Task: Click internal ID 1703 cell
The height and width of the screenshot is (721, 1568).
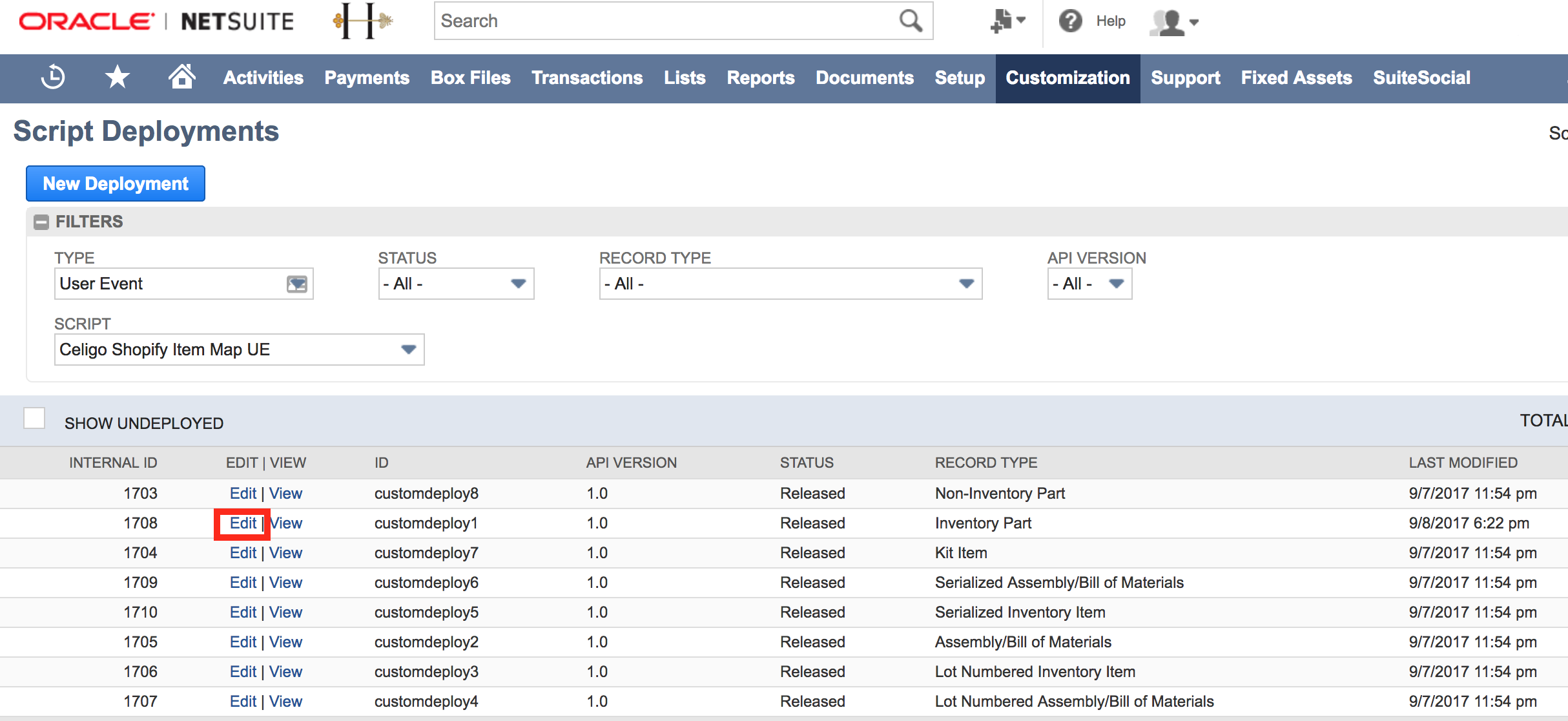Action: (140, 494)
